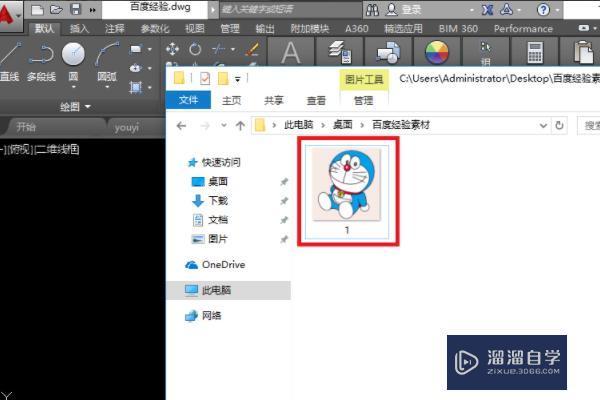Open the BIM 360 ribbon tab
This screenshot has width=600, height=400.
pyautogui.click(x=458, y=29)
